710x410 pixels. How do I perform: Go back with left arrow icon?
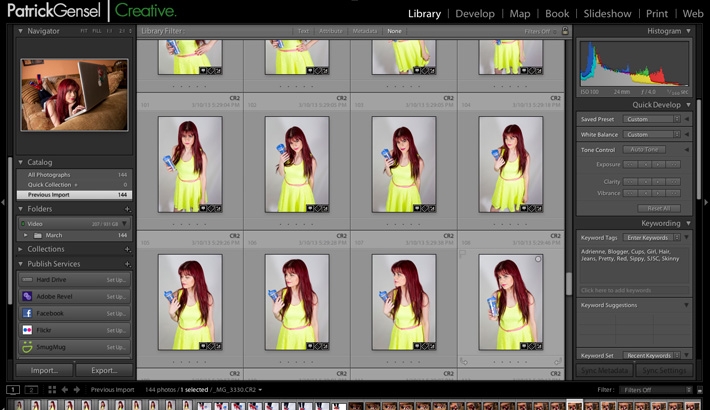point(65,390)
